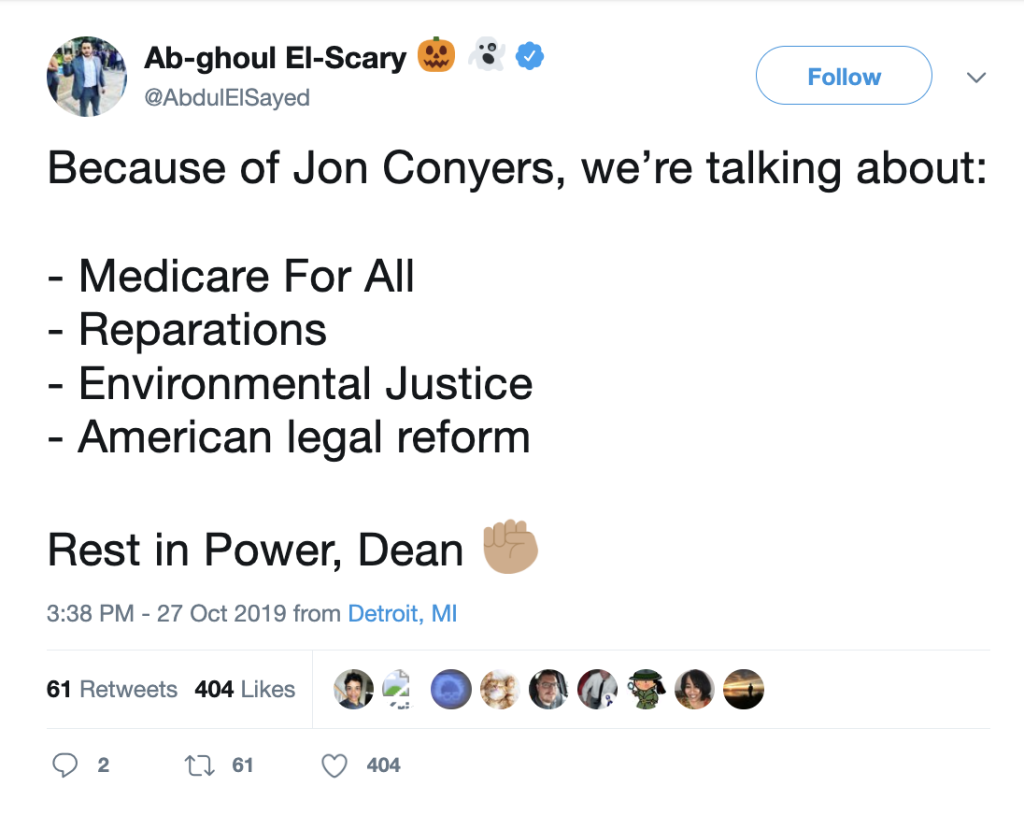Follow the Ab-ghoul El-Scary account

[844, 76]
